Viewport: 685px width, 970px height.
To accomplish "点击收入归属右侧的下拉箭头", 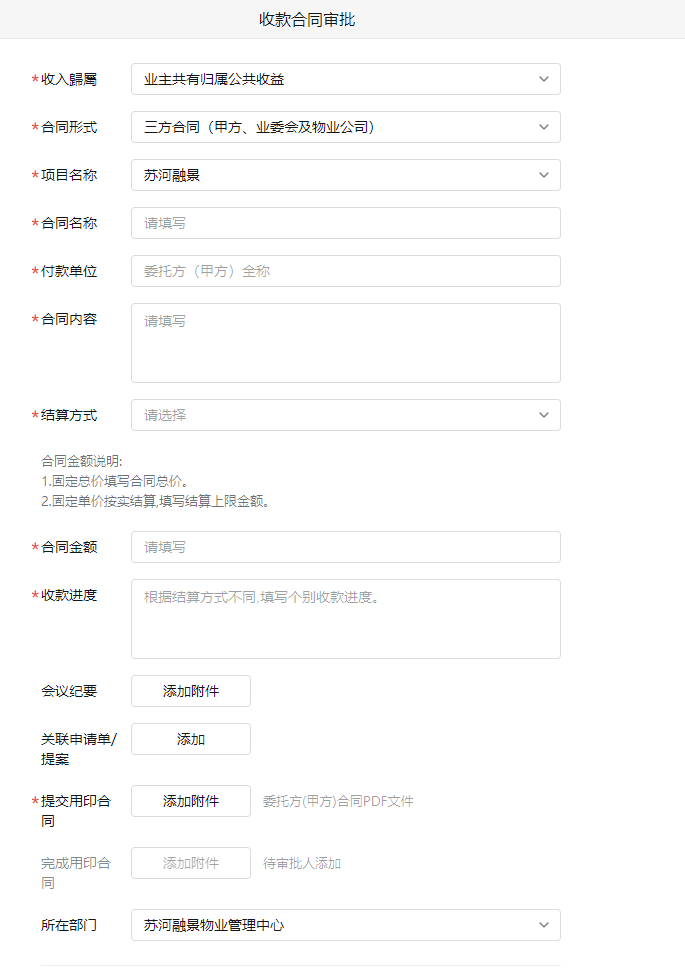I will tap(543, 79).
